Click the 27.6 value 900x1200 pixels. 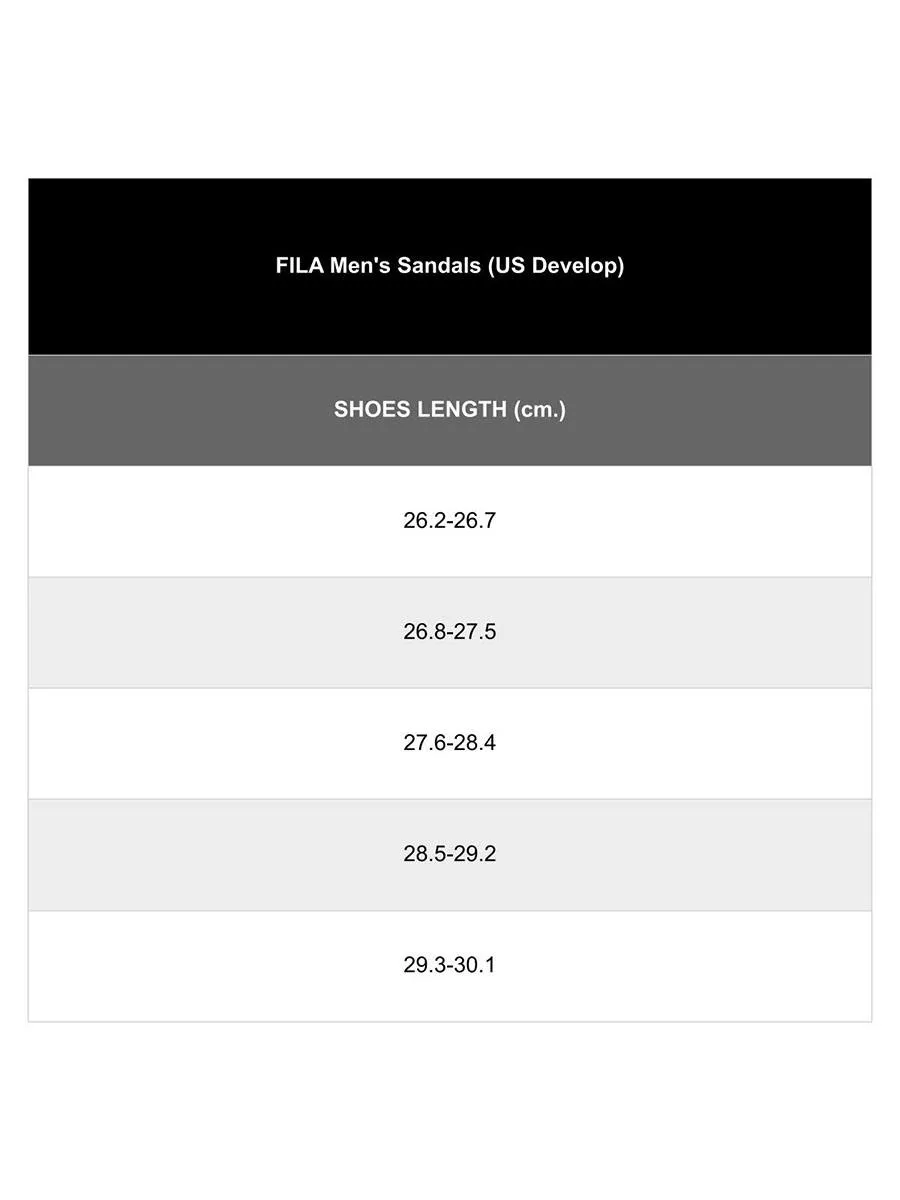tap(424, 743)
